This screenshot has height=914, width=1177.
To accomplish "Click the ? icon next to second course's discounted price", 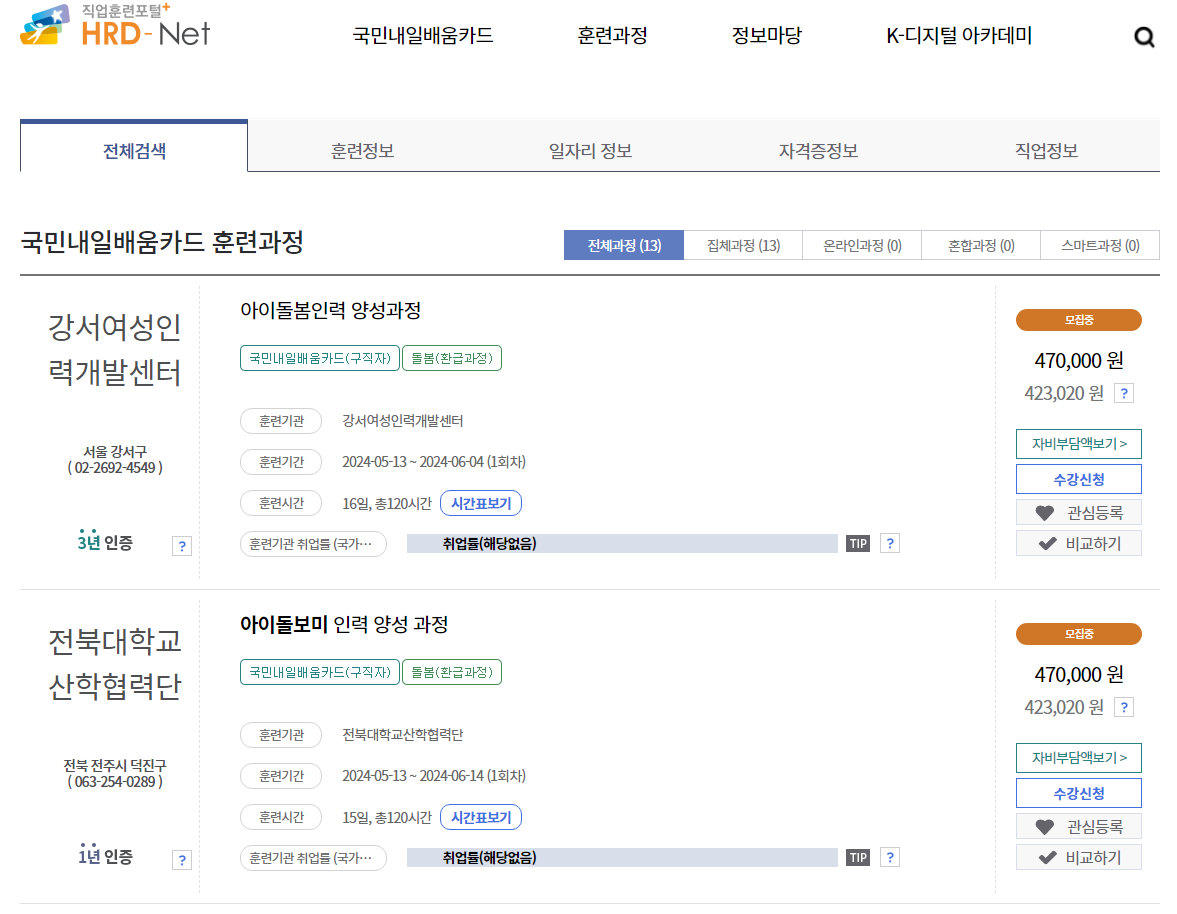I will point(1124,707).
